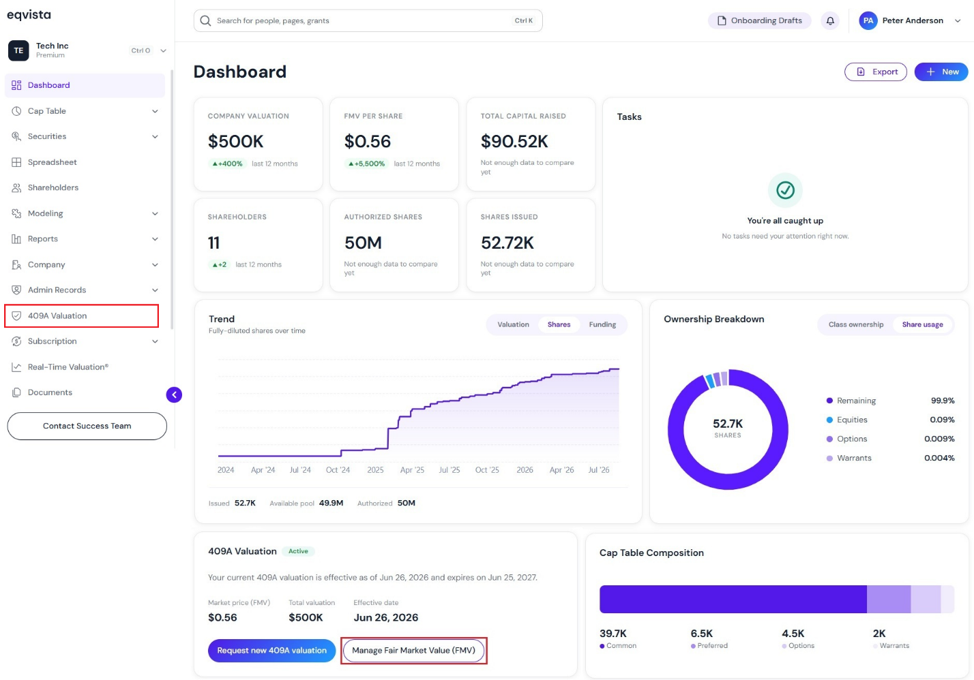The height and width of the screenshot is (680, 974).
Task: Expand the Securities submenu chevron
Action: click(155, 137)
